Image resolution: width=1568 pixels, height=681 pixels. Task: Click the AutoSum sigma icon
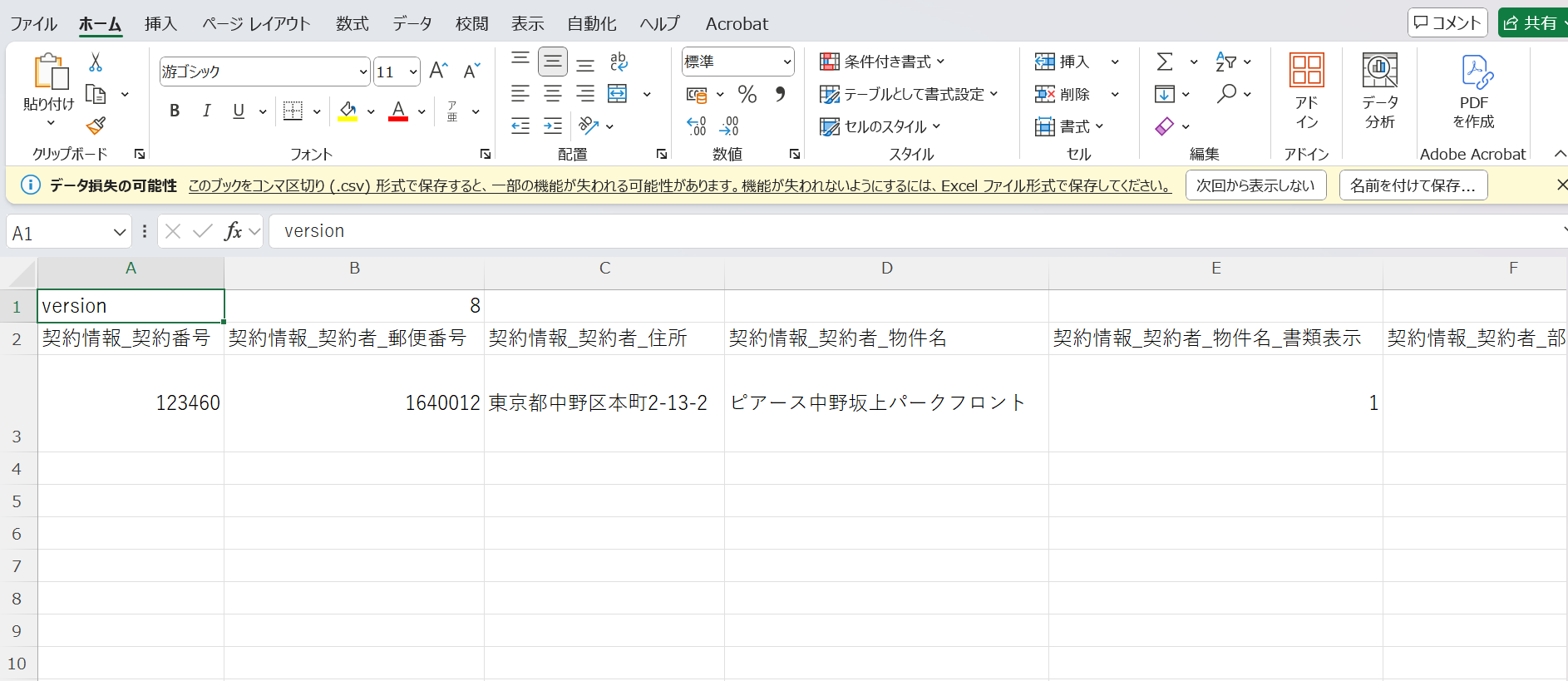[x=1165, y=62]
